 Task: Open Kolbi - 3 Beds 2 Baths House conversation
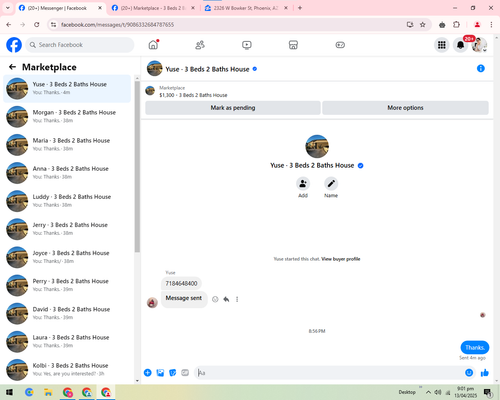click(x=67, y=369)
